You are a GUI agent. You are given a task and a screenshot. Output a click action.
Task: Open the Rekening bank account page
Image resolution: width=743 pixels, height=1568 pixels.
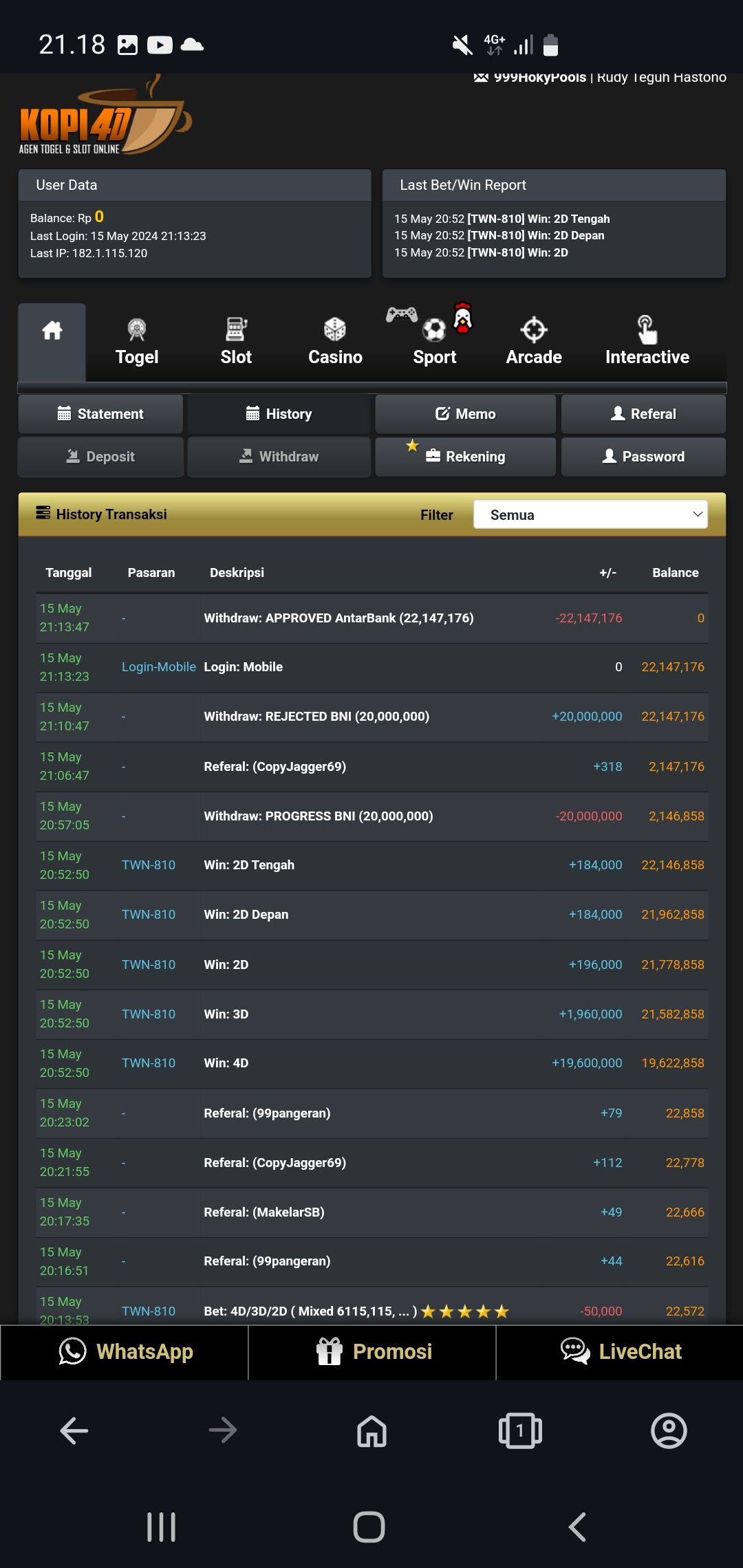tap(465, 457)
